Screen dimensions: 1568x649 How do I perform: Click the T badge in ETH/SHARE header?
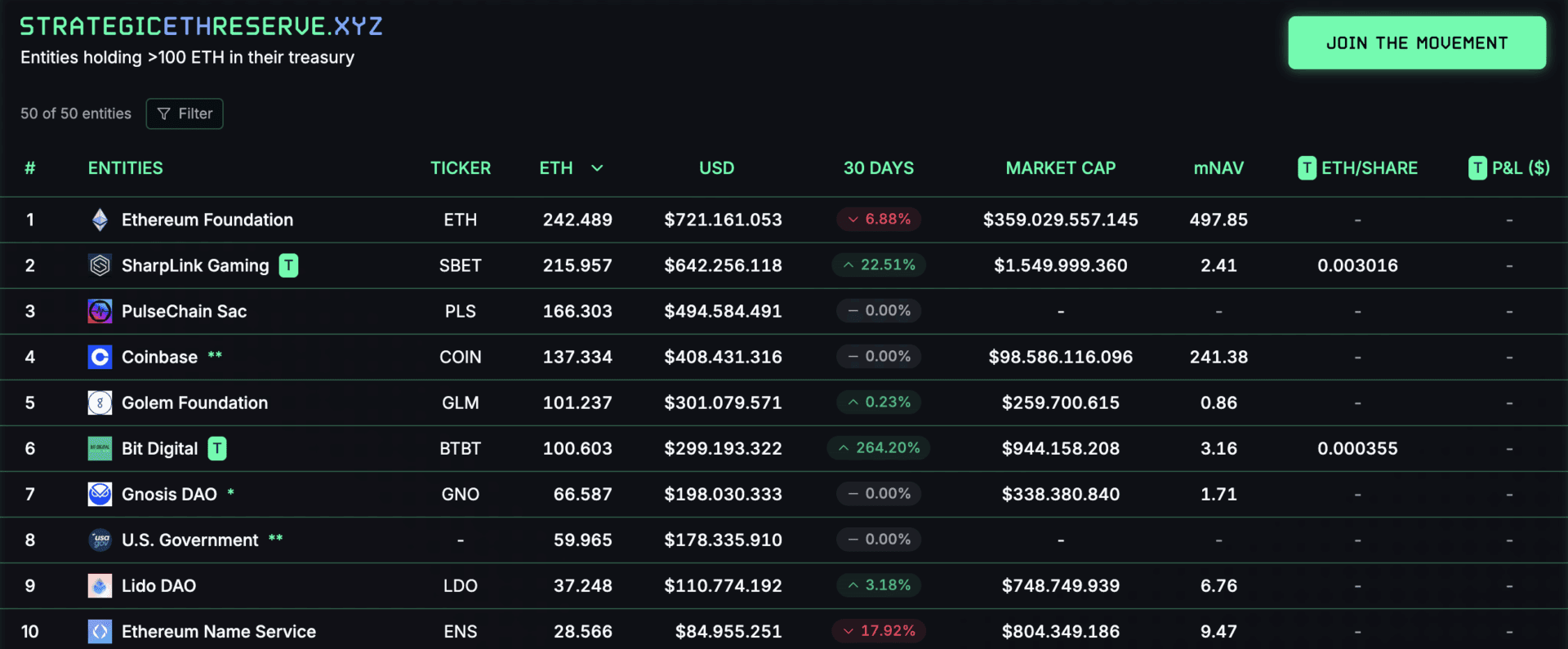click(x=1307, y=168)
